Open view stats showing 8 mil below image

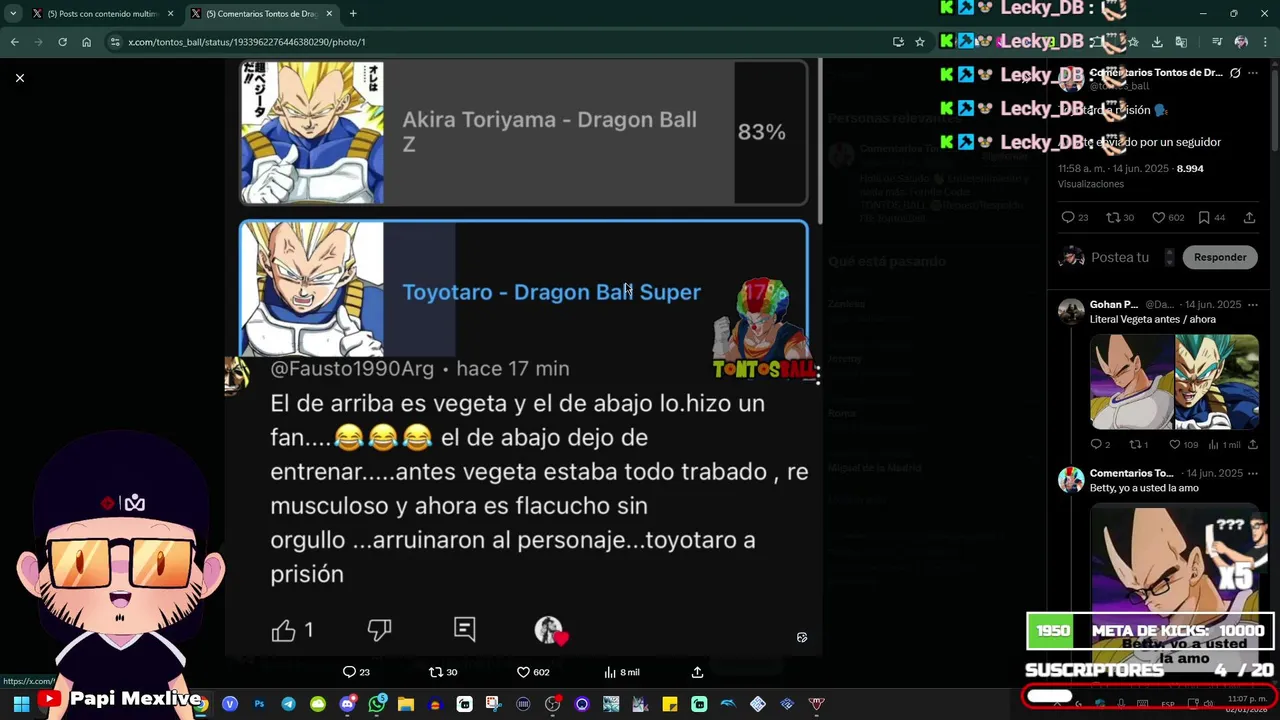tap(621, 672)
